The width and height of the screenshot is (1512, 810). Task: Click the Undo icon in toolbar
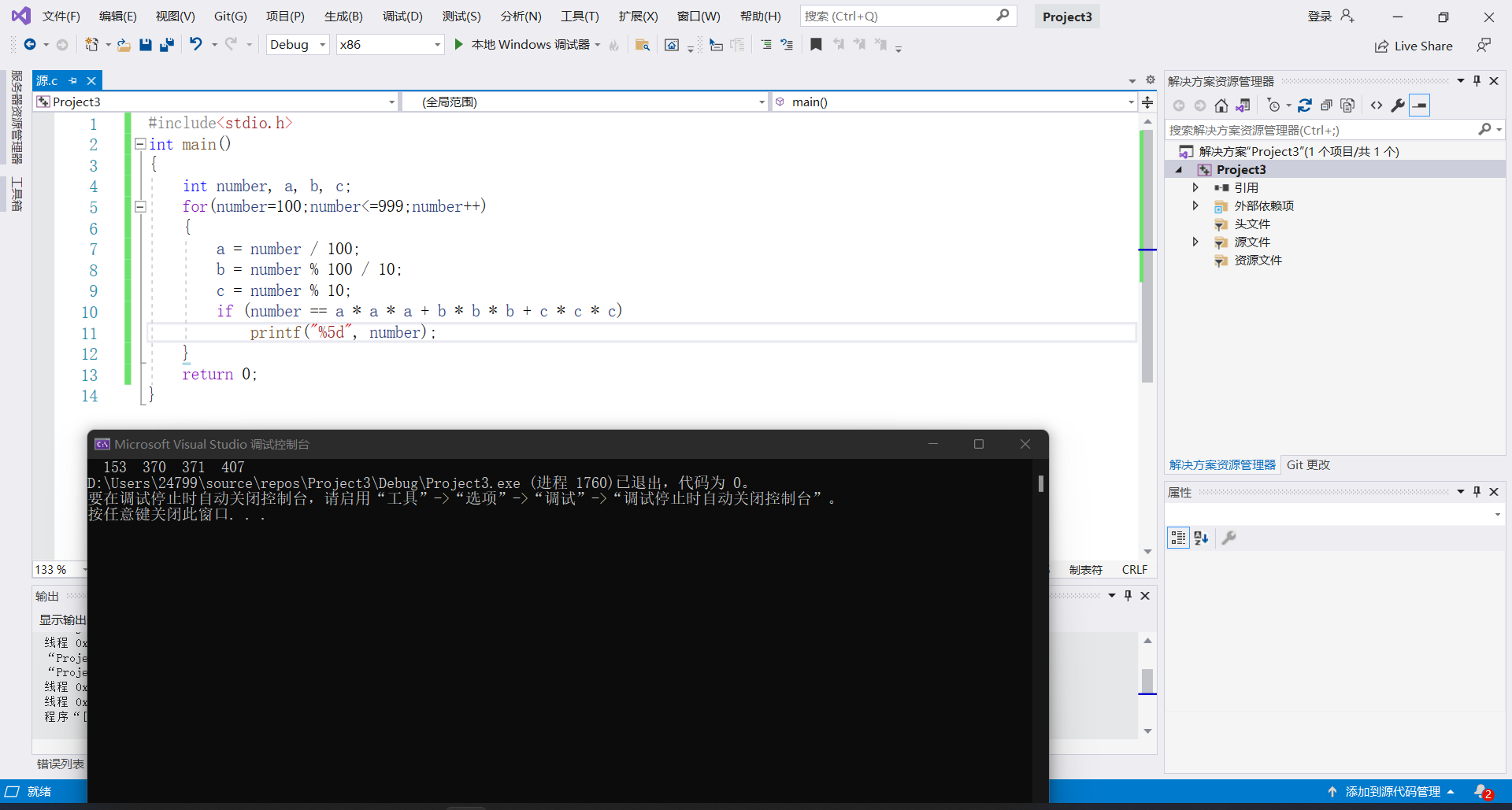click(196, 45)
